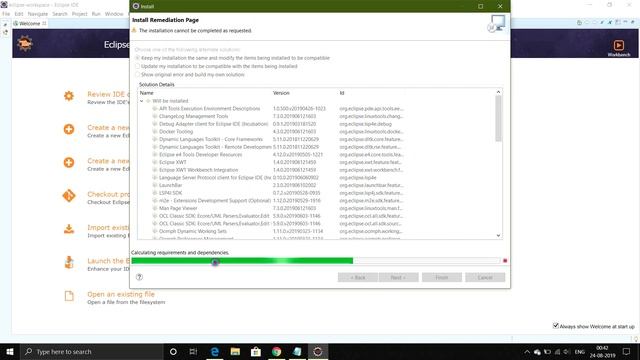Open Google Chrome from the taskbar
640x360 pixels.
pyautogui.click(x=276, y=351)
